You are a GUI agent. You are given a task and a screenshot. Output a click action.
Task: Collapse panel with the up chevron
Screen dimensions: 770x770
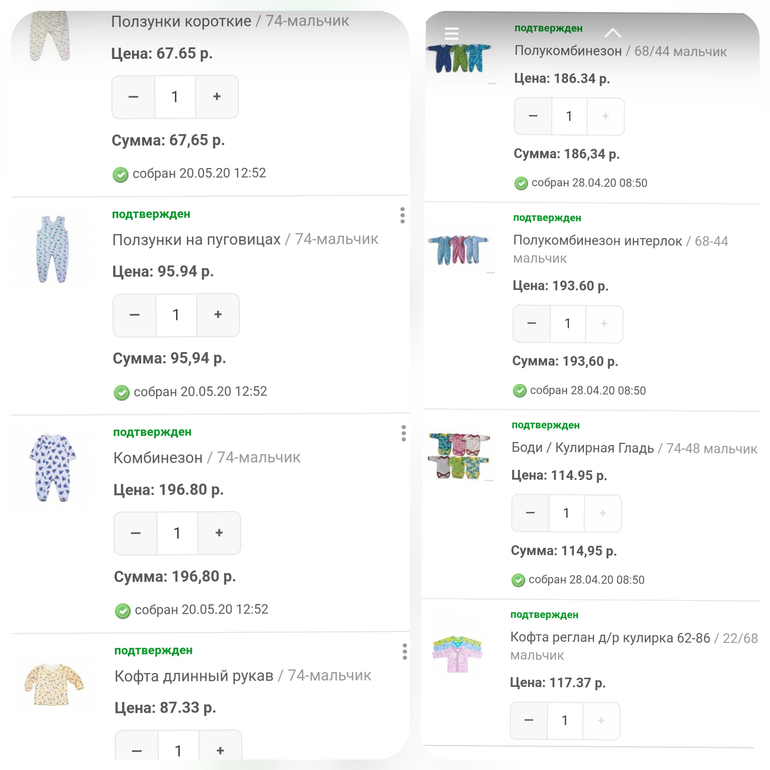pos(613,33)
